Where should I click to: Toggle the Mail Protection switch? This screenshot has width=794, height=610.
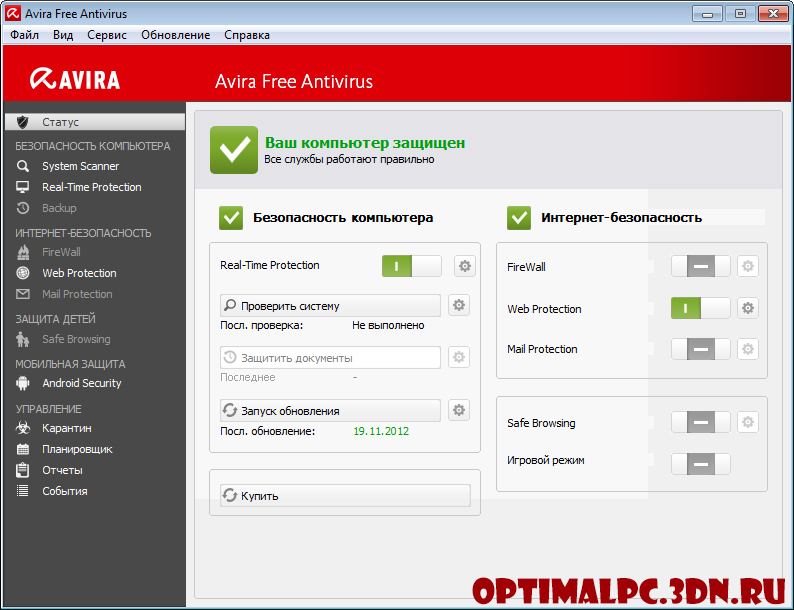(701, 349)
